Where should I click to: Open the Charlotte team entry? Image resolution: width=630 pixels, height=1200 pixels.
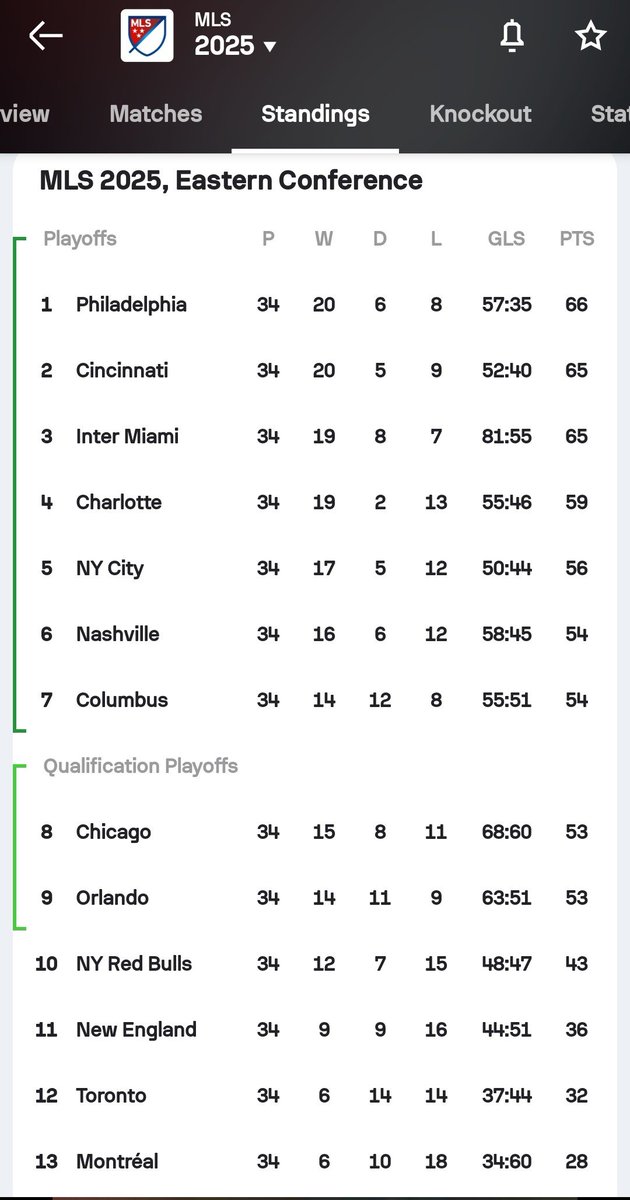[x=315, y=502]
